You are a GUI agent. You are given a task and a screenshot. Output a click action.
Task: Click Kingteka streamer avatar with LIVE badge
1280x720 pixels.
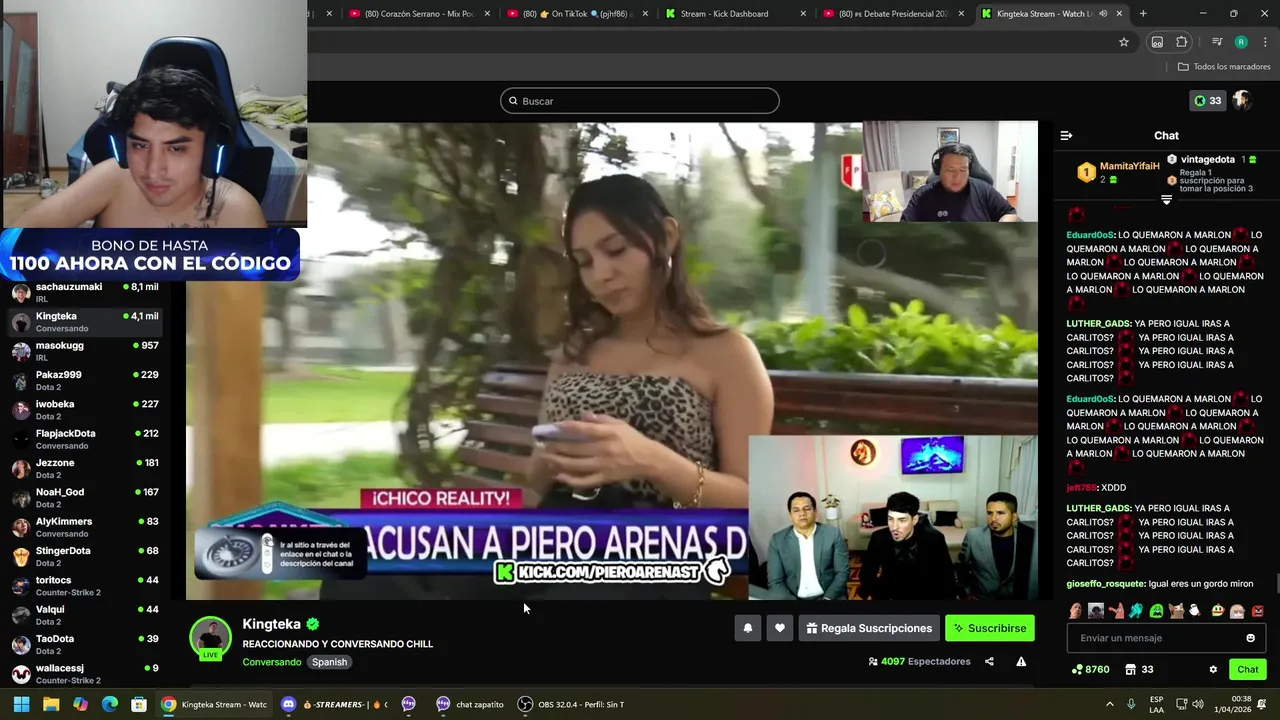pyautogui.click(x=211, y=640)
